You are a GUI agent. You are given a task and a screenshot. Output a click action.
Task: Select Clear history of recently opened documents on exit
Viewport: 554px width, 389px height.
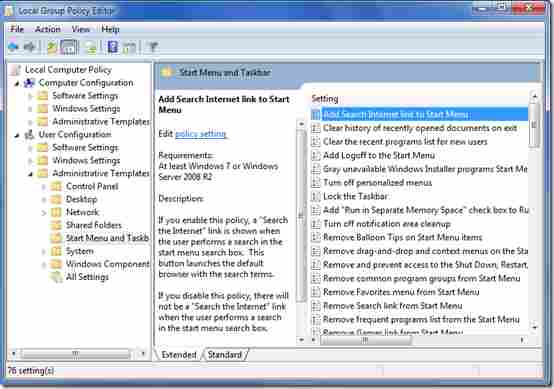point(420,128)
